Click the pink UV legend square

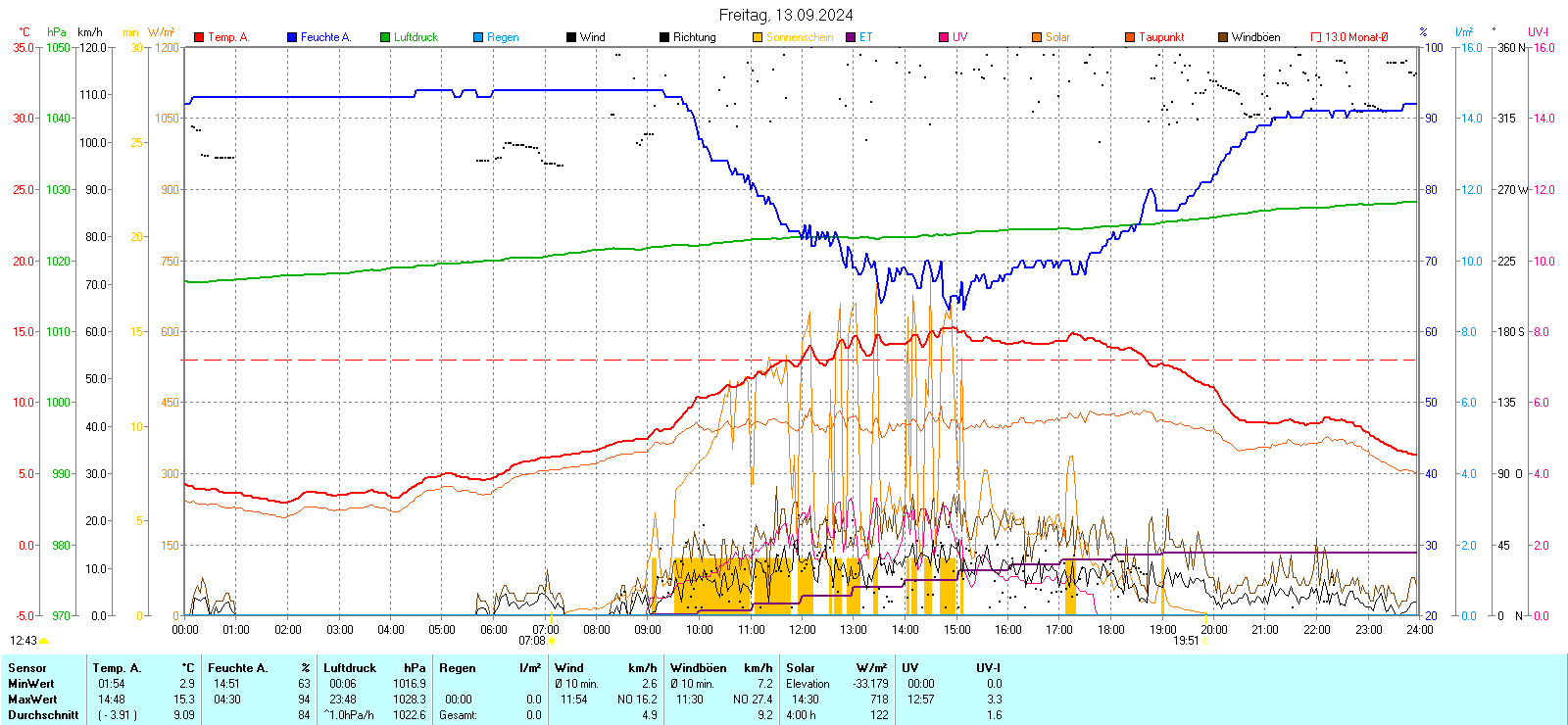click(x=944, y=37)
